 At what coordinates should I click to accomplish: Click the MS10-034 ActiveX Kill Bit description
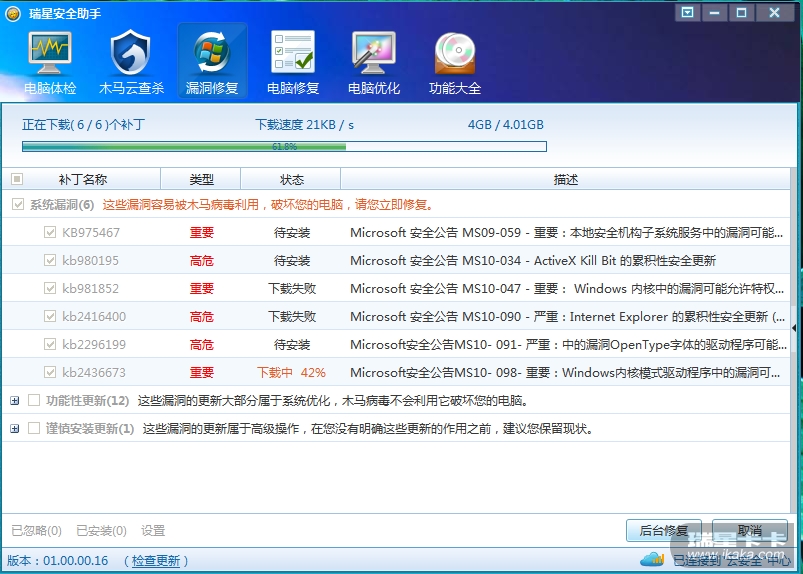click(x=533, y=260)
